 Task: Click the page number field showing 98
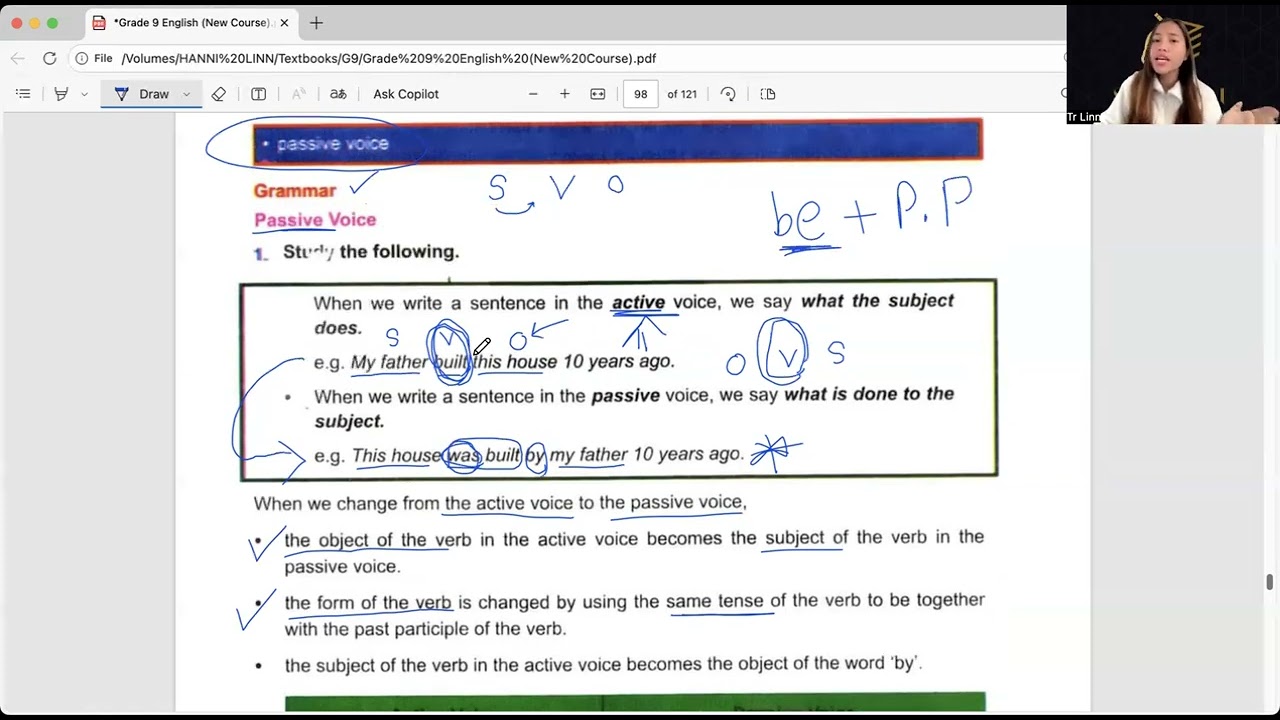click(x=640, y=94)
